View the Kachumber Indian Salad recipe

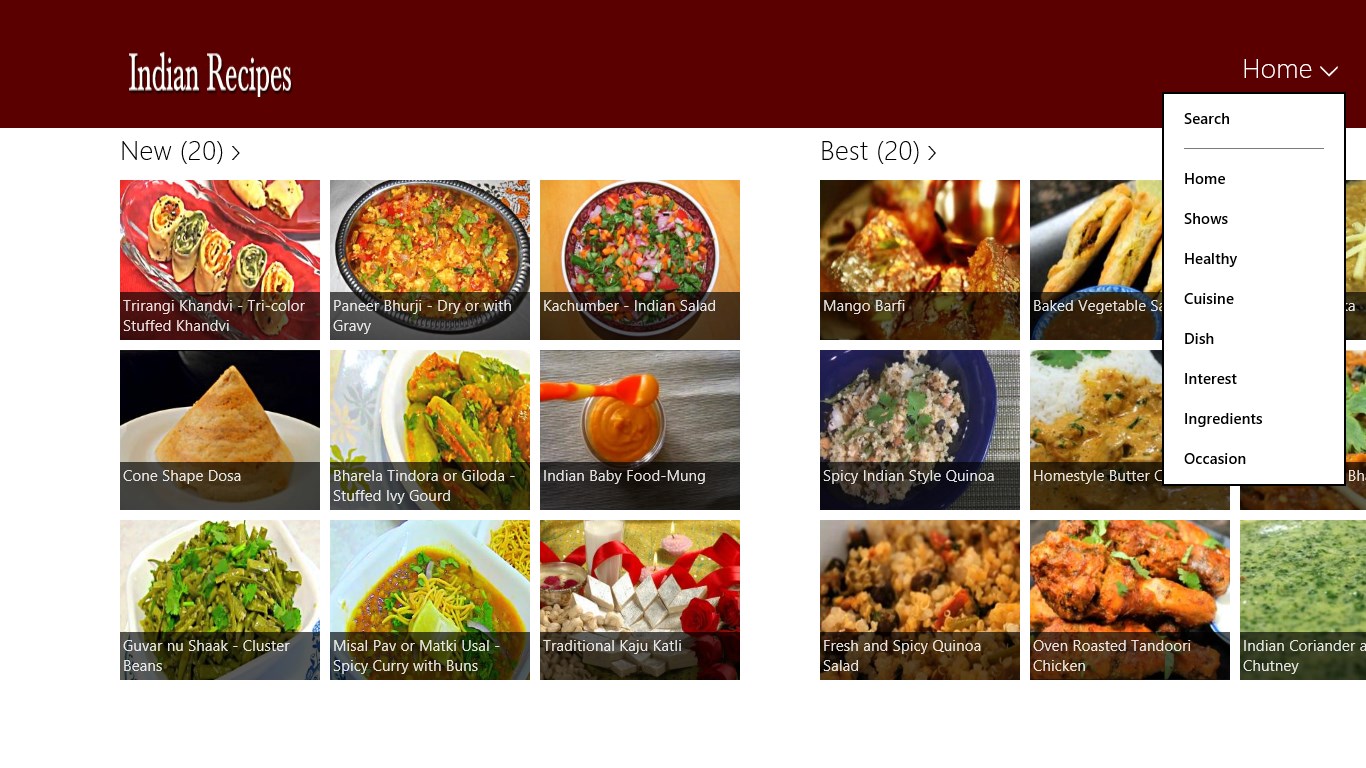click(x=640, y=260)
